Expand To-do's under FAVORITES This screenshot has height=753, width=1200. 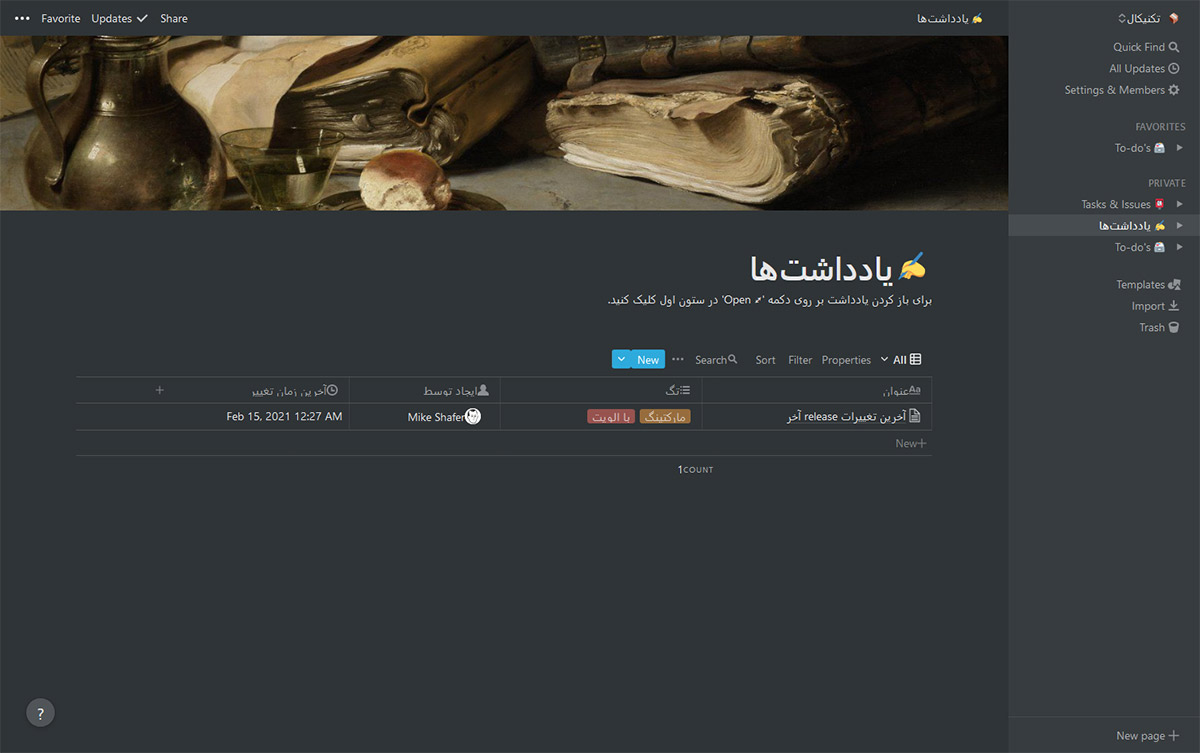[1180, 147]
